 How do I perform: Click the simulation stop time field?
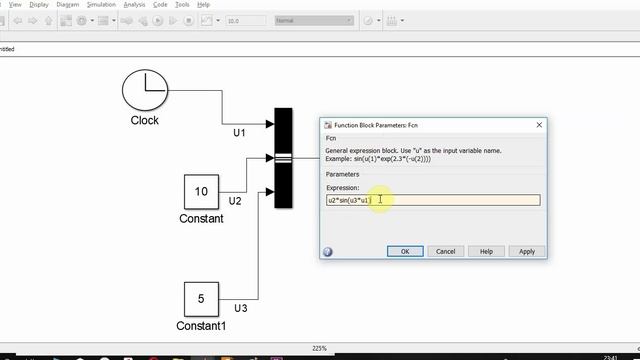[x=246, y=20]
